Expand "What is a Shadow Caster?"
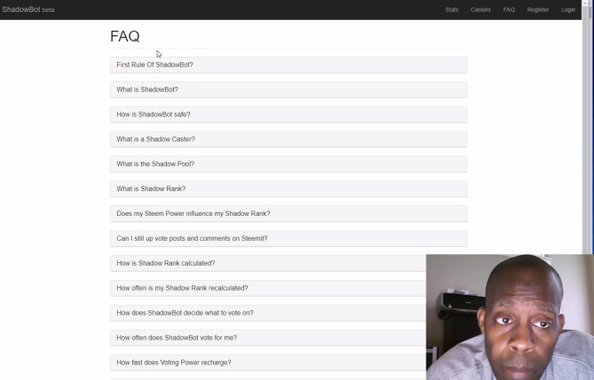This screenshot has width=594, height=380. point(288,139)
